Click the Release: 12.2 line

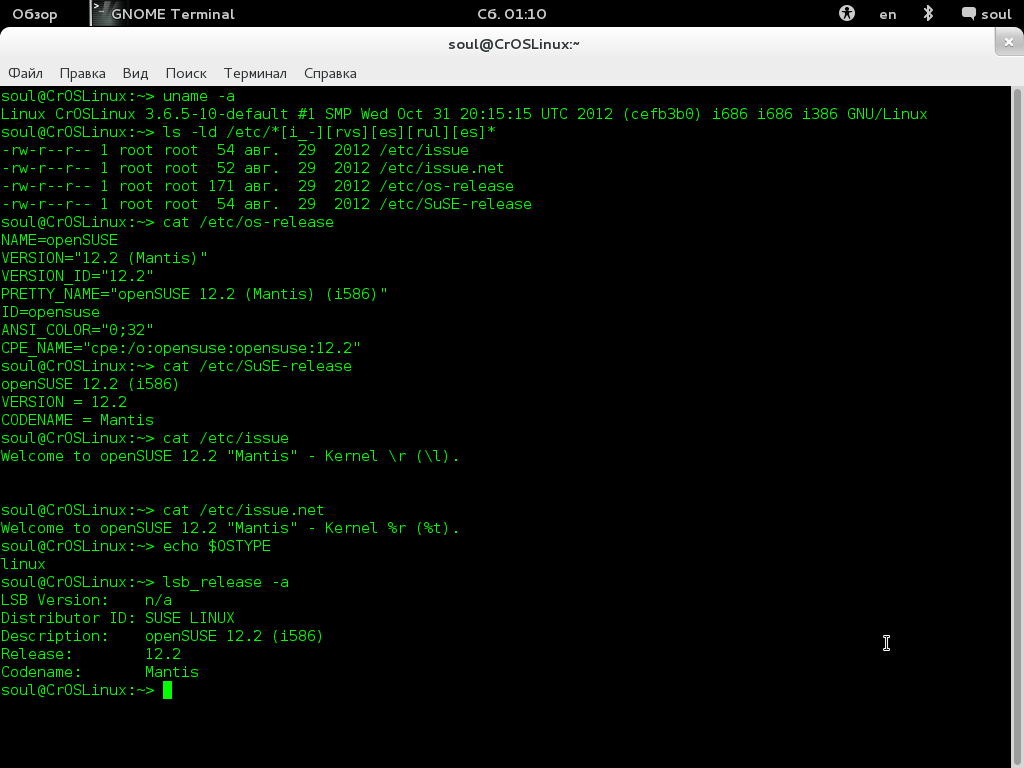(x=91, y=654)
